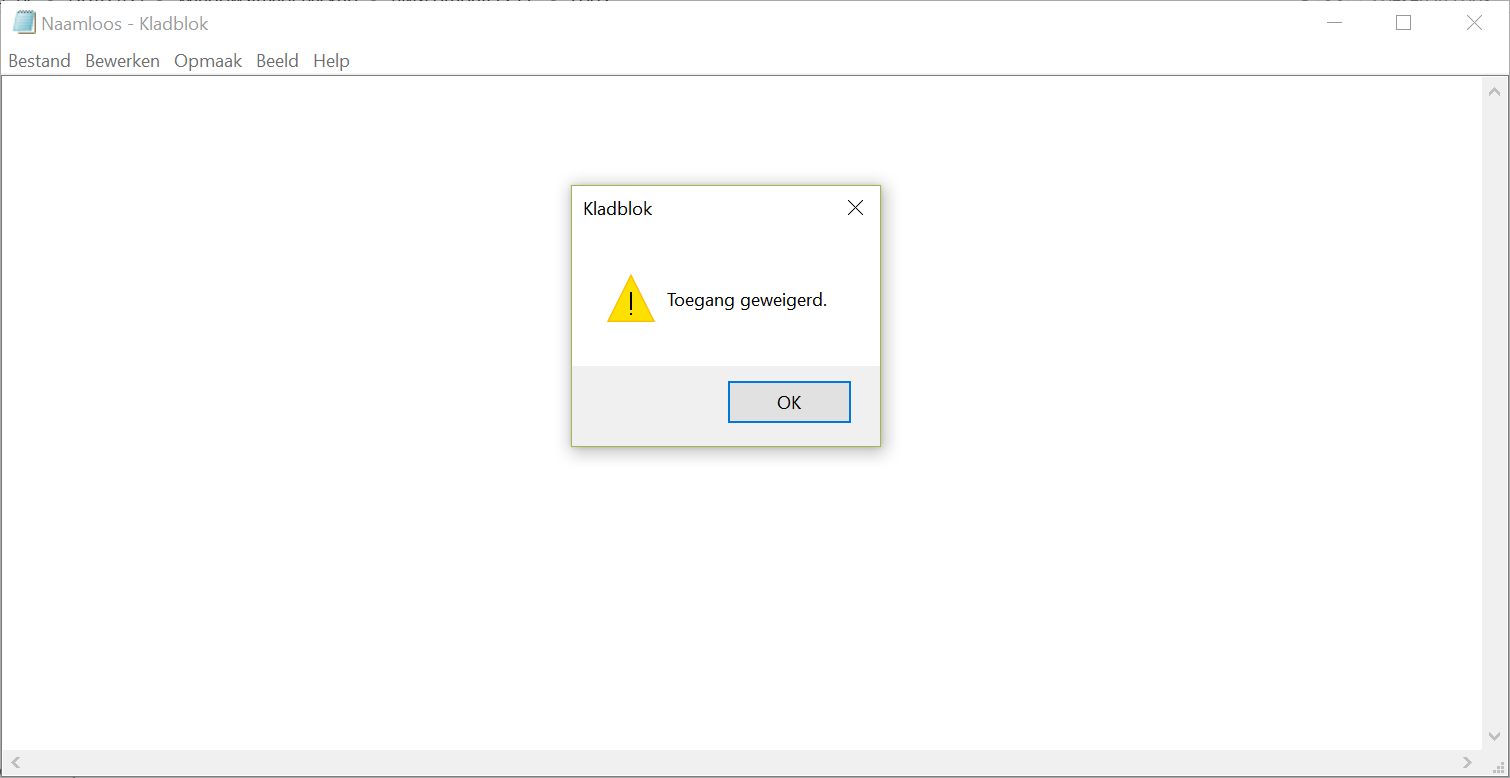Image resolution: width=1510 pixels, height=778 pixels.
Task: Close the Kladblok dialog with its X
Action: pyautogui.click(x=855, y=208)
